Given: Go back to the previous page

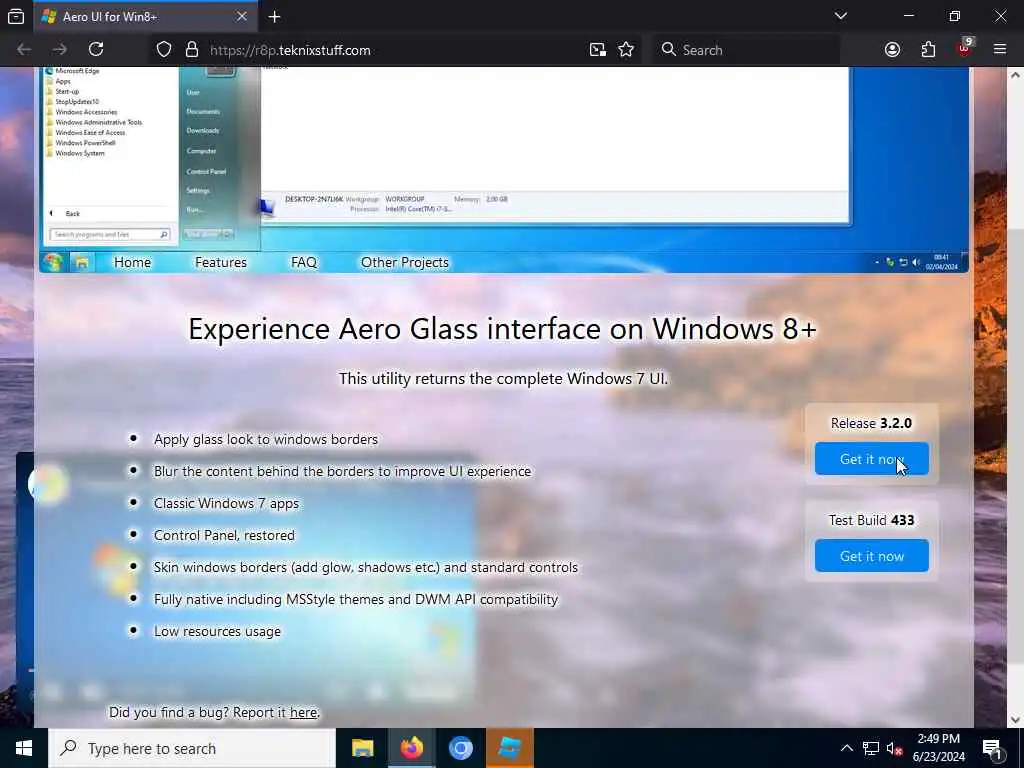Looking at the screenshot, I should (x=24, y=50).
